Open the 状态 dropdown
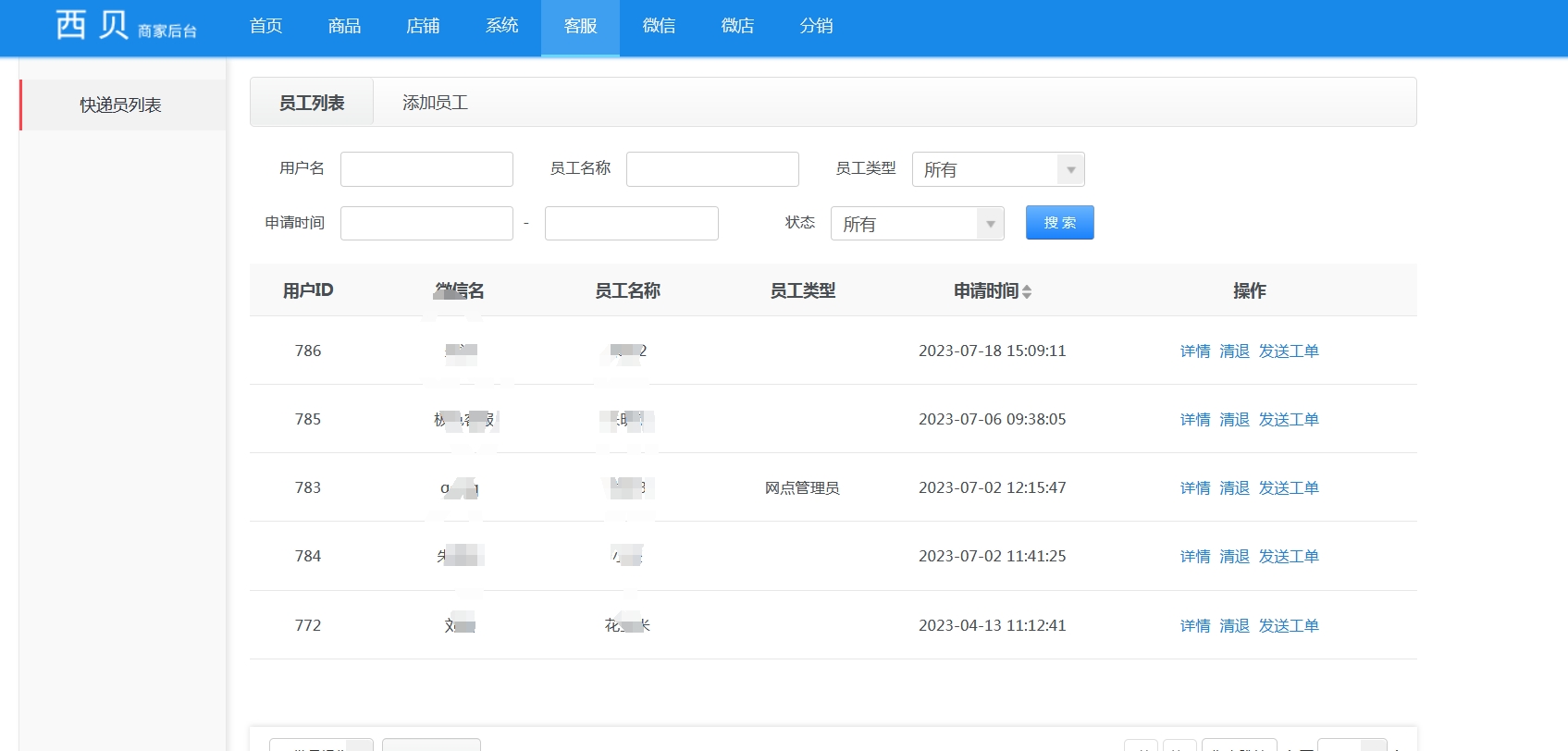 918,223
